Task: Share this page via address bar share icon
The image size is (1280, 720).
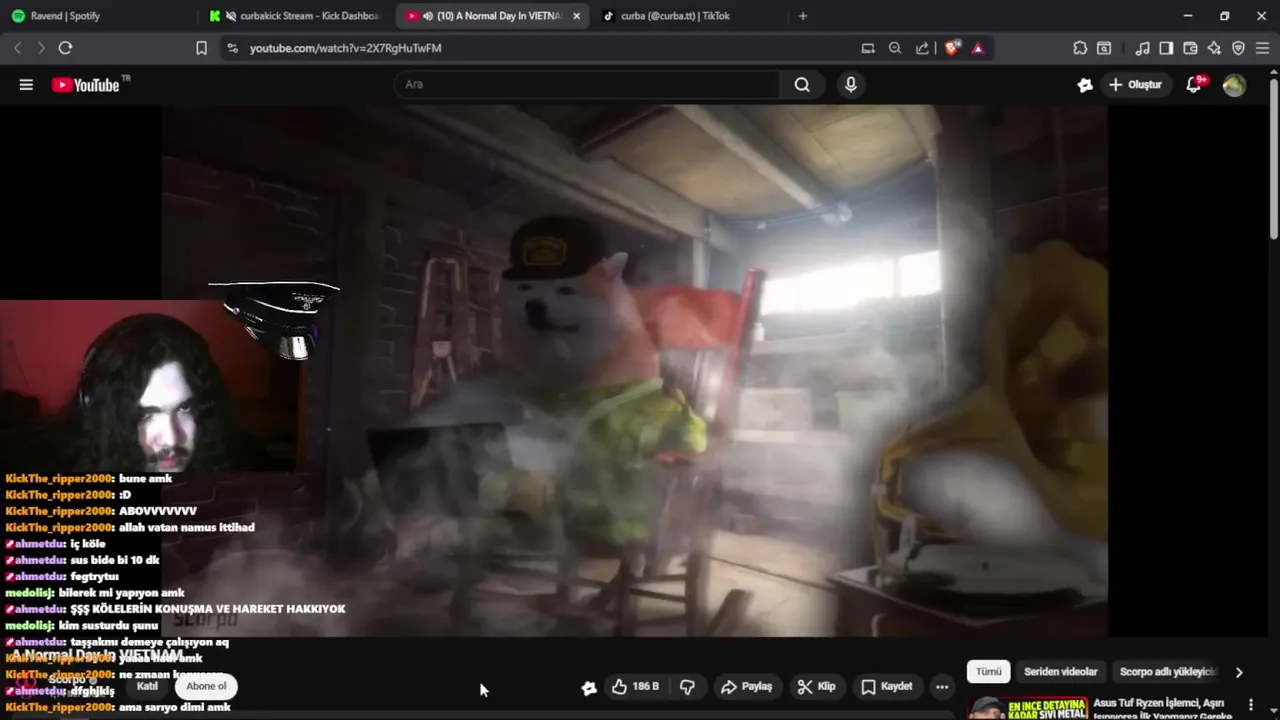Action: click(x=922, y=48)
